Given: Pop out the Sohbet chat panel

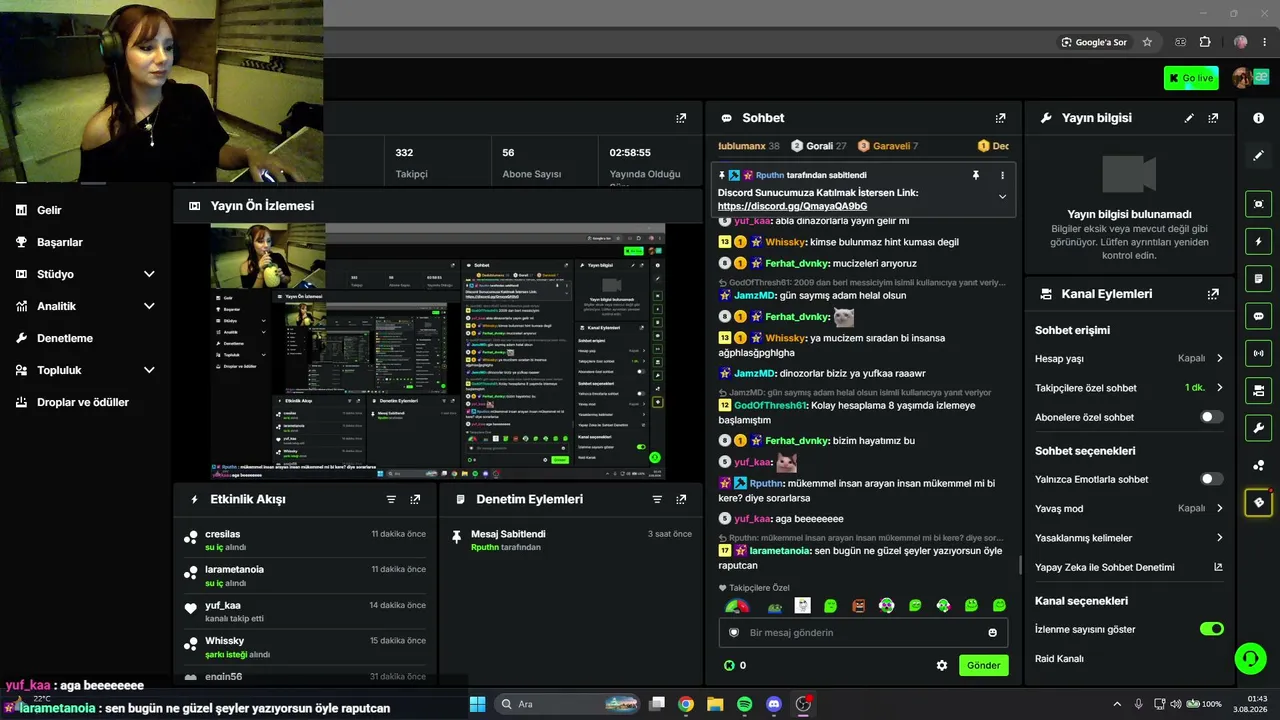Looking at the screenshot, I should point(1000,118).
